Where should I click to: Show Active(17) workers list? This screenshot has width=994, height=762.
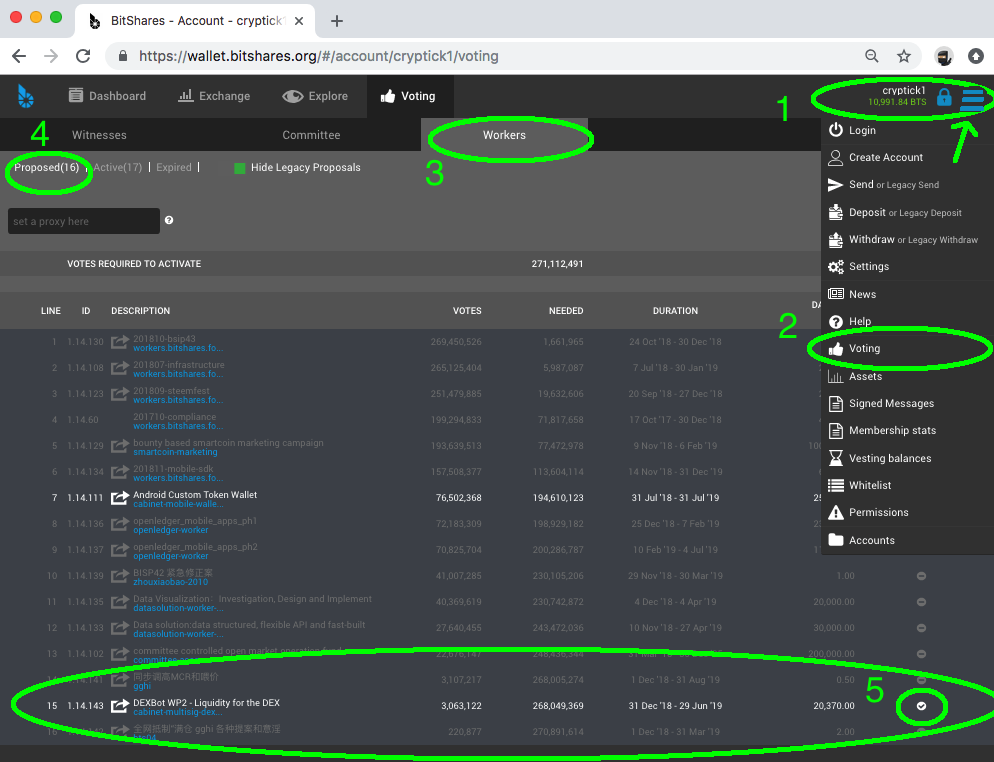click(x=118, y=167)
